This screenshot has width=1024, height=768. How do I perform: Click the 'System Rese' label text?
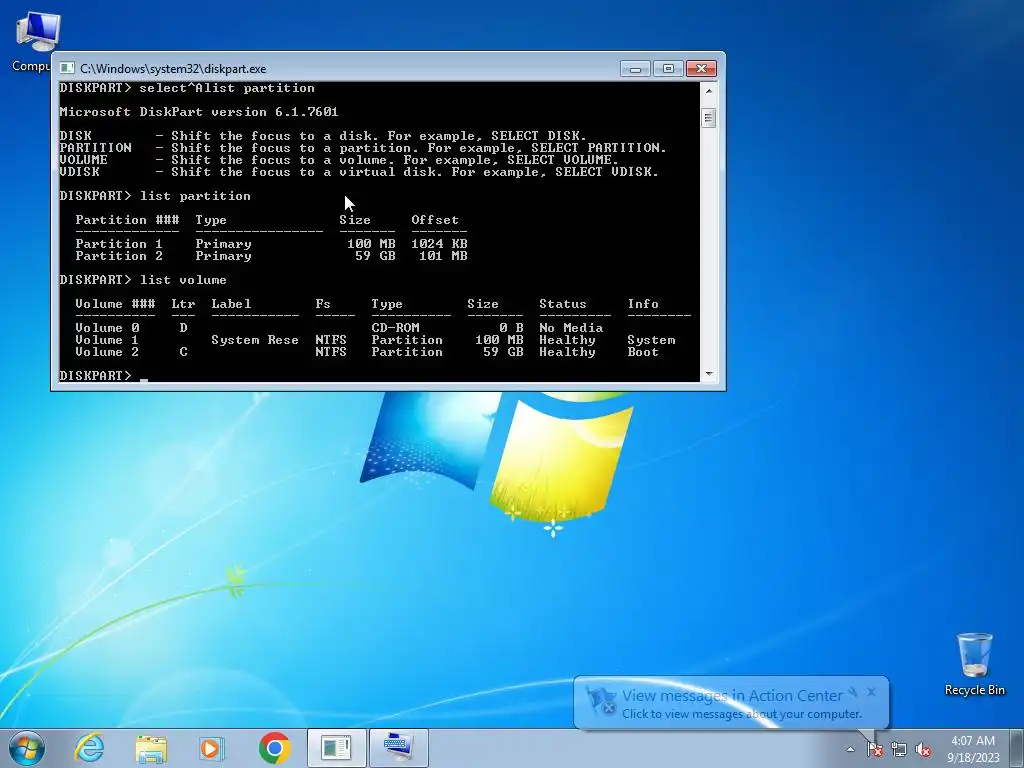[255, 340]
